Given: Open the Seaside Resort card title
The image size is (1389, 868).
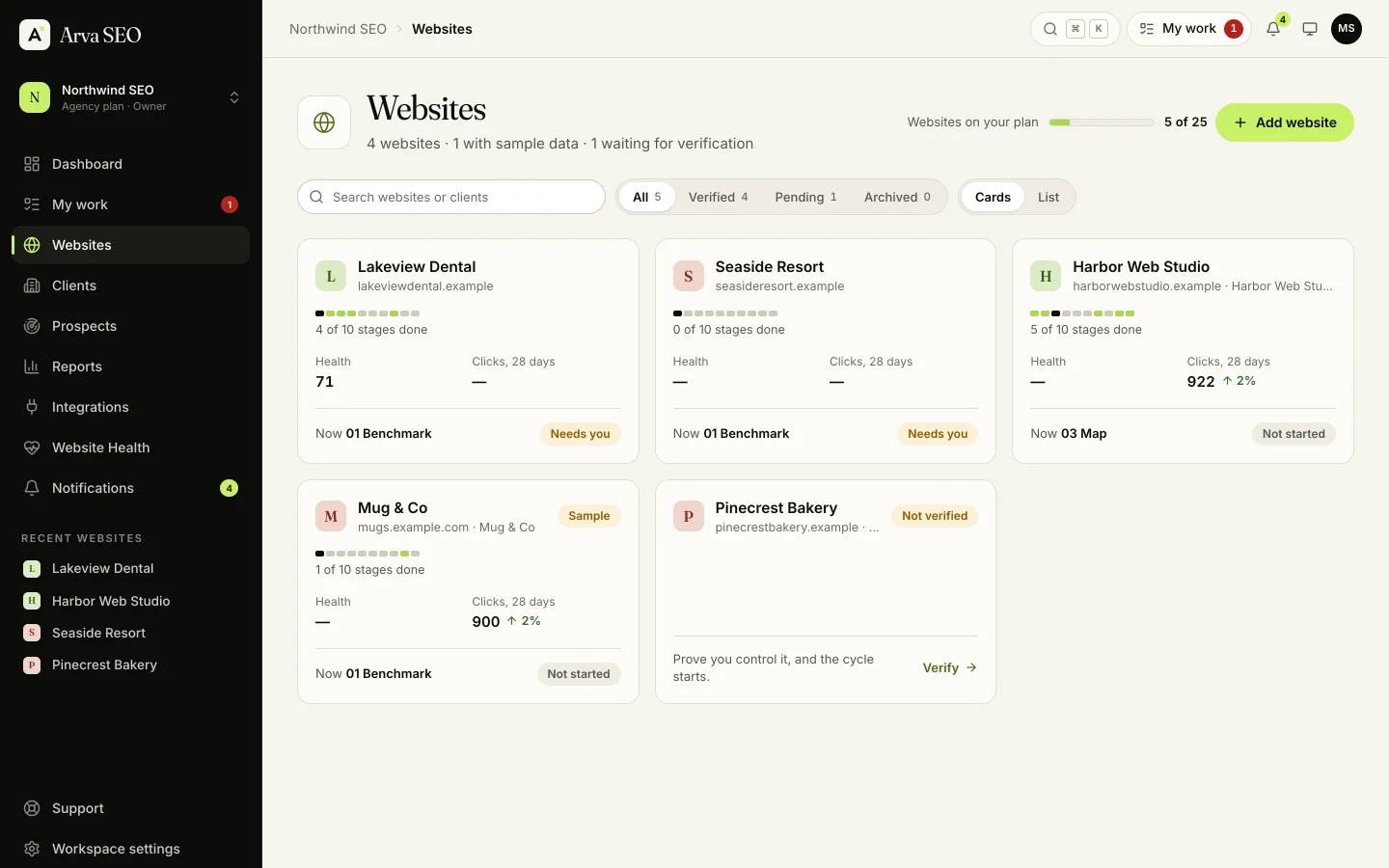Looking at the screenshot, I should (x=770, y=266).
